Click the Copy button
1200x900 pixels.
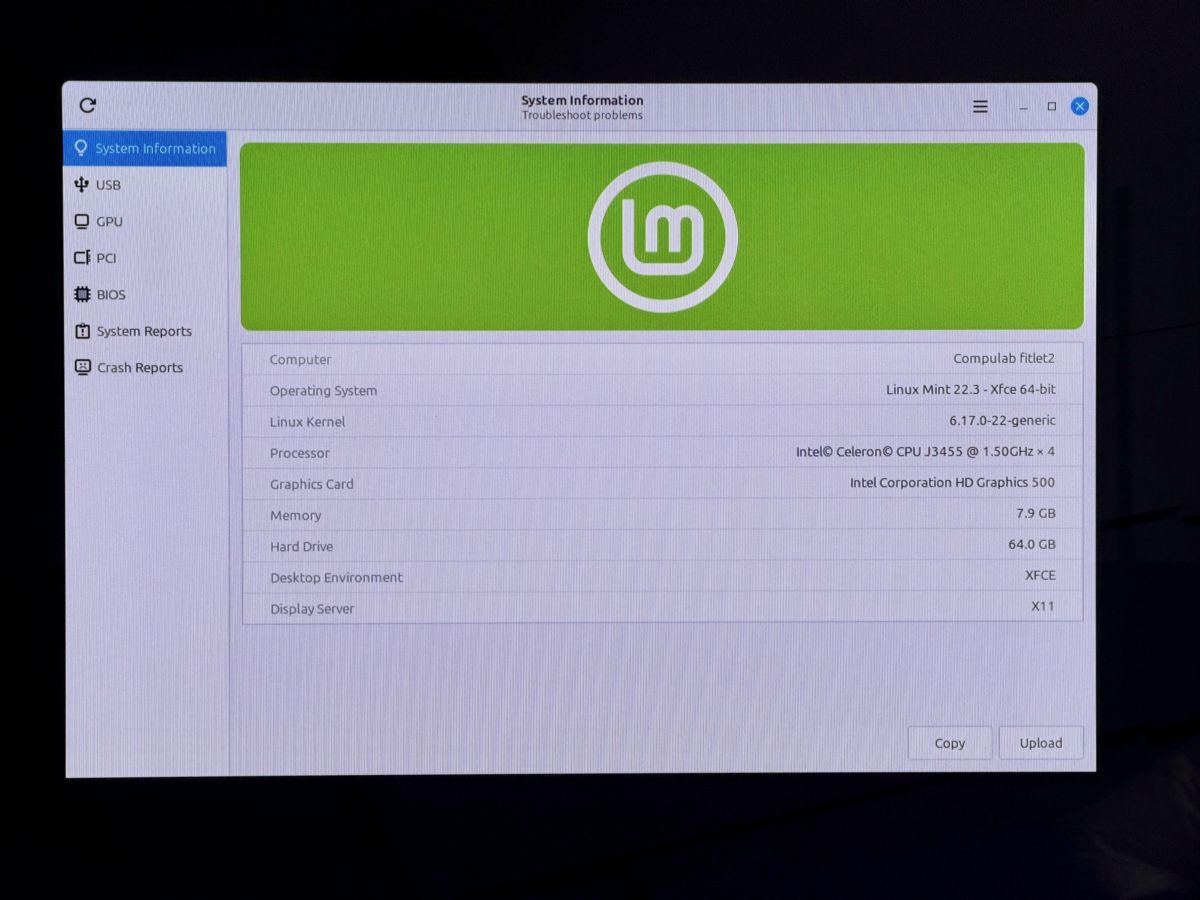(950, 743)
